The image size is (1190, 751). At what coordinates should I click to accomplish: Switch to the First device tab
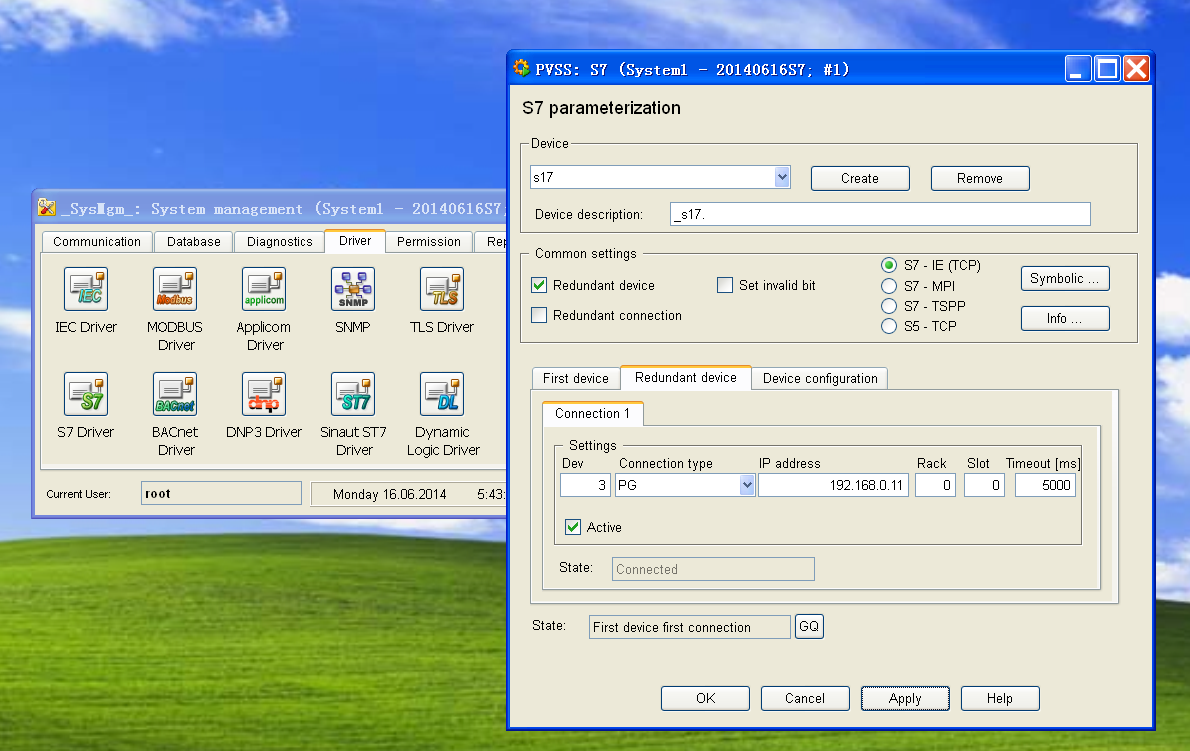click(x=576, y=379)
